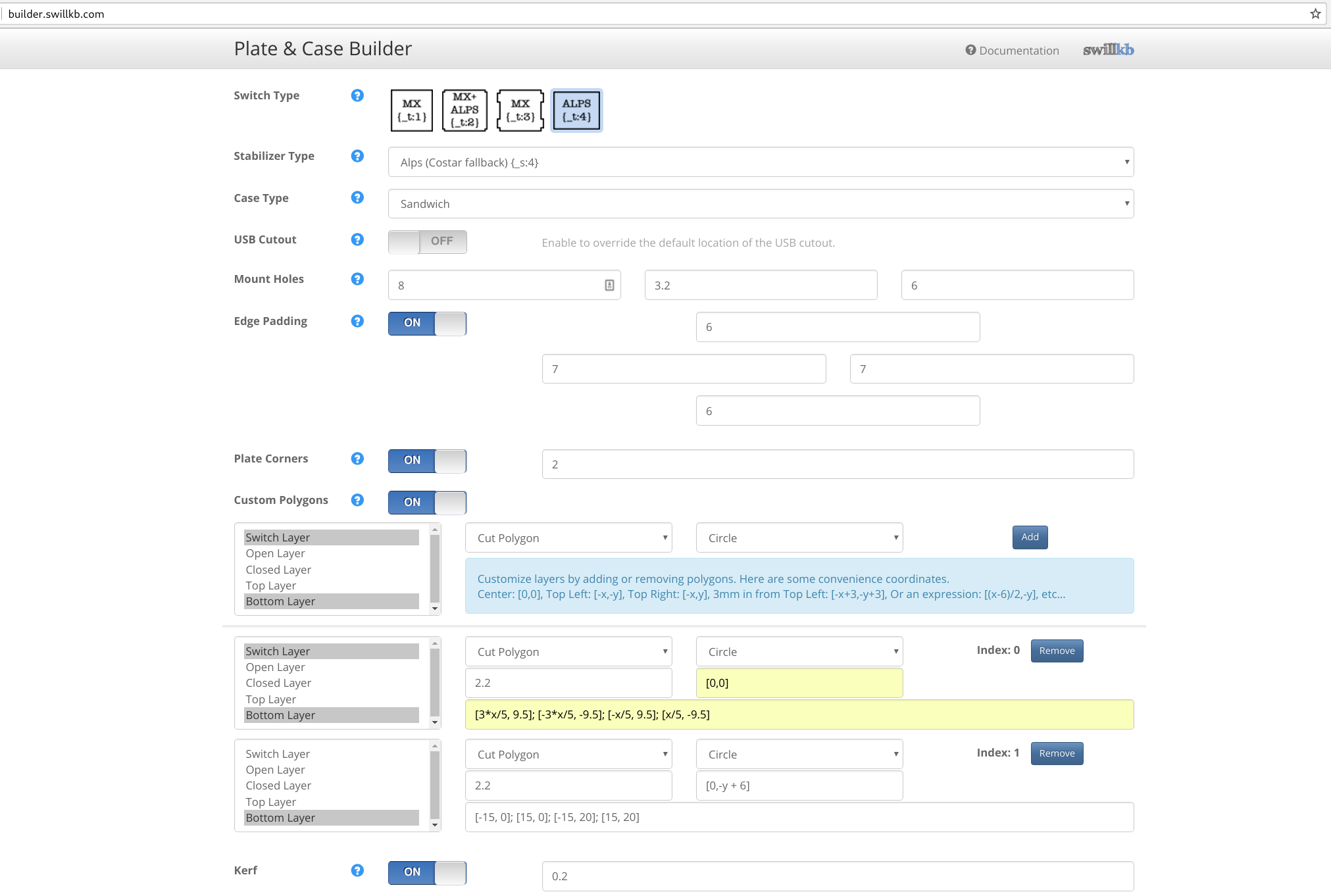This screenshot has width=1331, height=896.
Task: Click the help icon beside Stabilizer Type
Action: (x=357, y=156)
